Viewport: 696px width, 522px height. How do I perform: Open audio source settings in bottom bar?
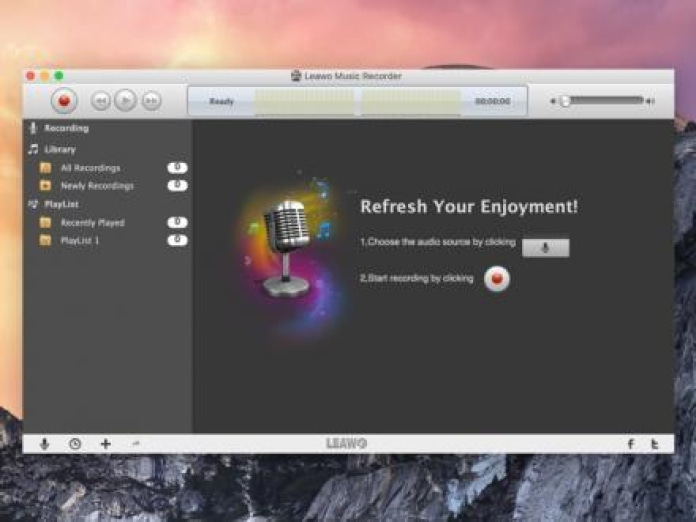(44, 444)
